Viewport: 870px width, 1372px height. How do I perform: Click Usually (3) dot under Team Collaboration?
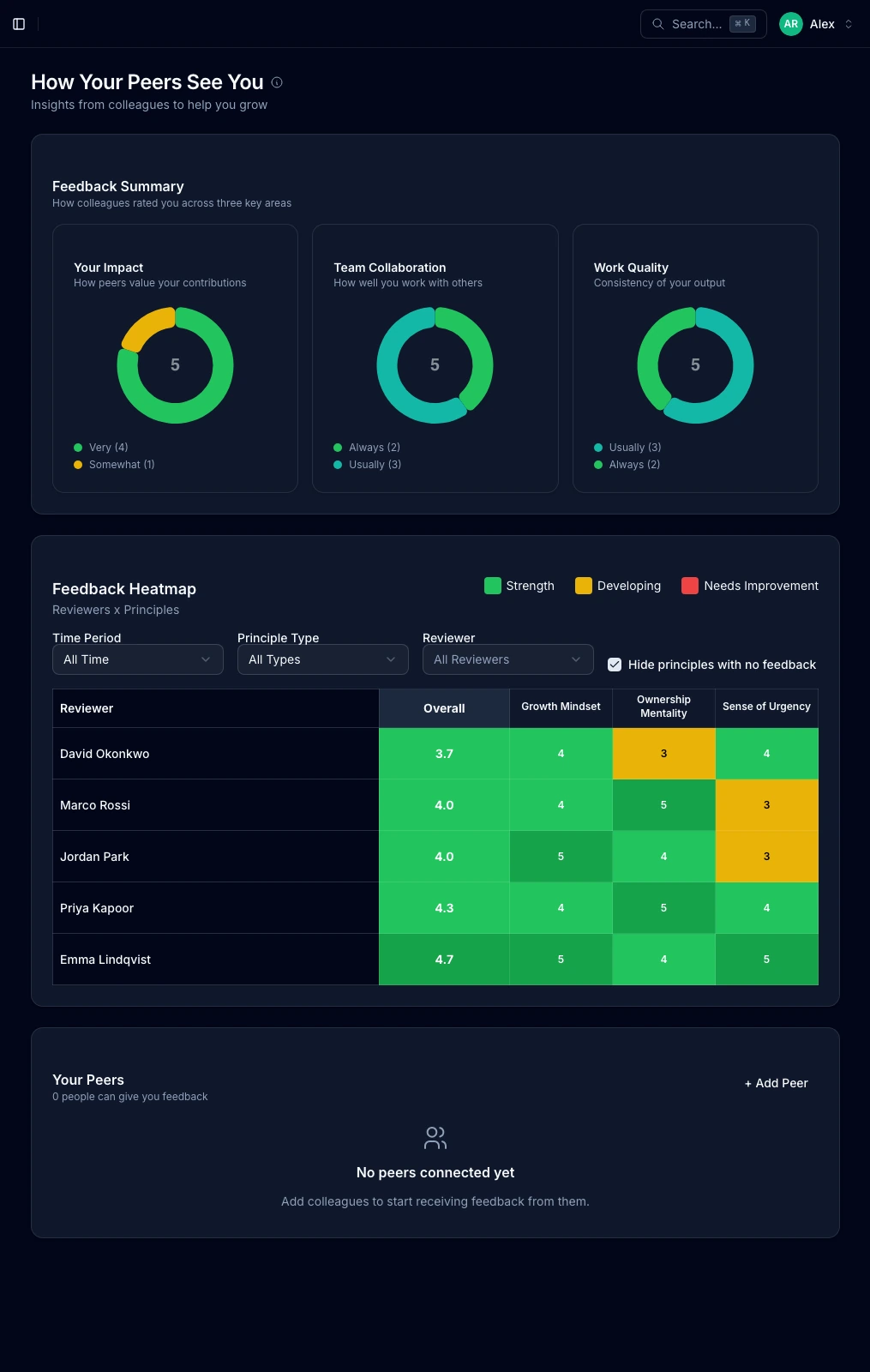point(338,465)
